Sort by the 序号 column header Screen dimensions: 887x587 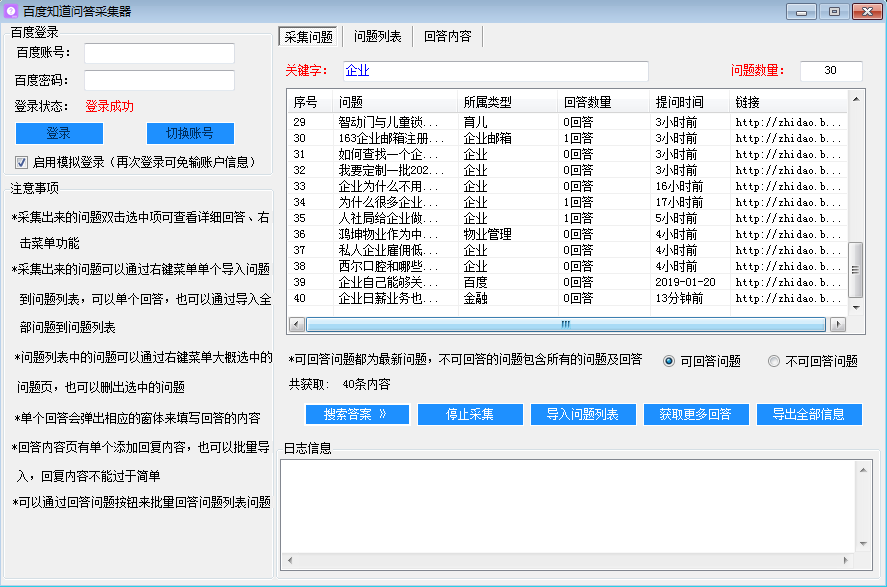[310, 102]
